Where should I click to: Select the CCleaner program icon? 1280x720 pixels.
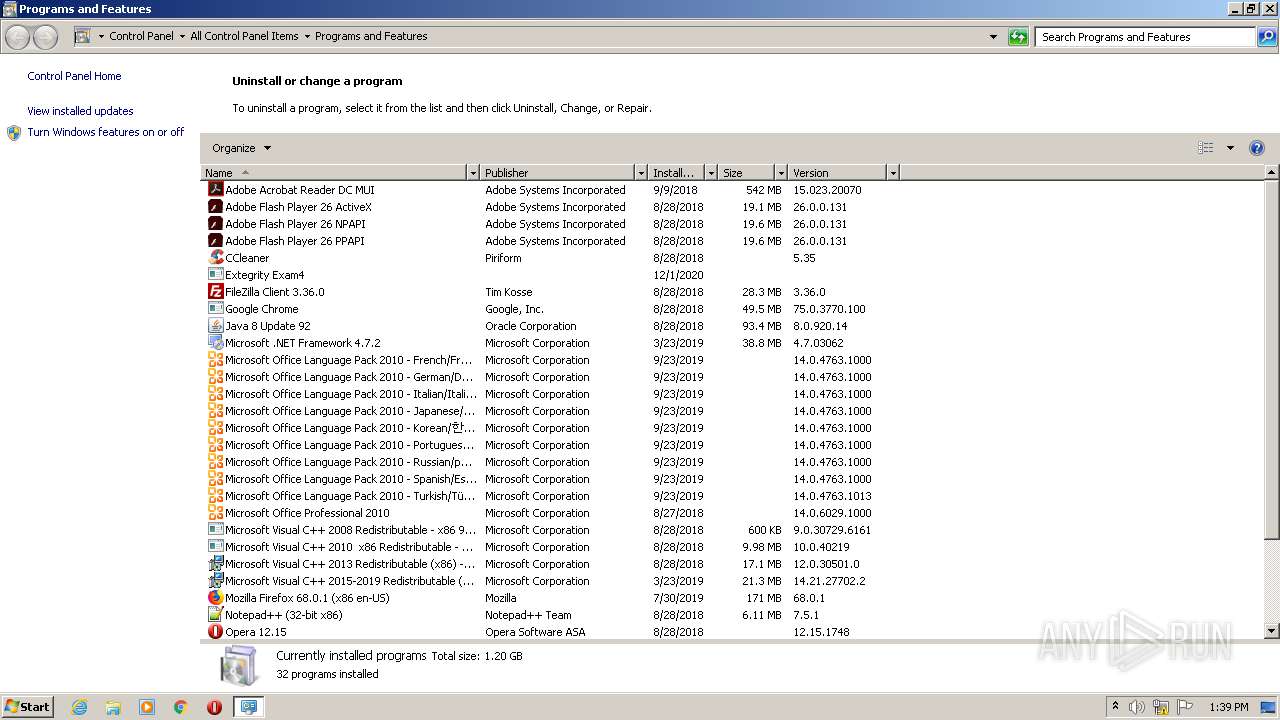pyautogui.click(x=215, y=257)
